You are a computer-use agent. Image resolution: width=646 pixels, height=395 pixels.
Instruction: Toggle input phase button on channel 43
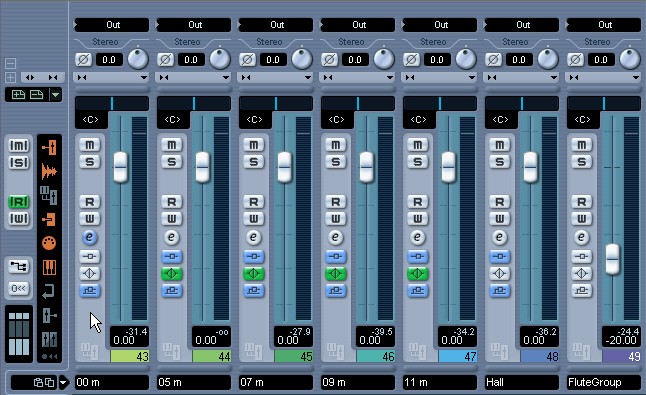pyautogui.click(x=83, y=60)
